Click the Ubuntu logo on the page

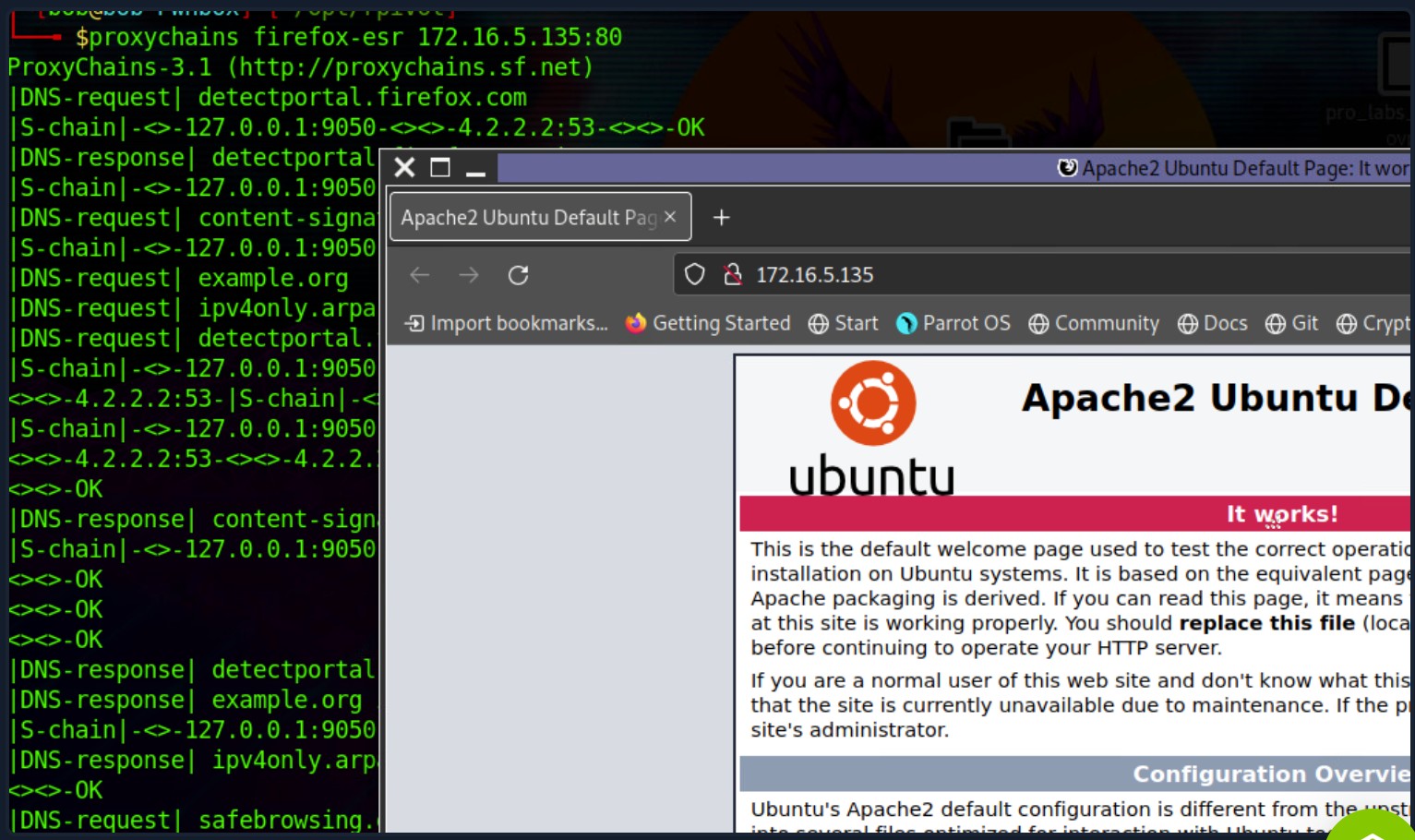click(x=872, y=404)
